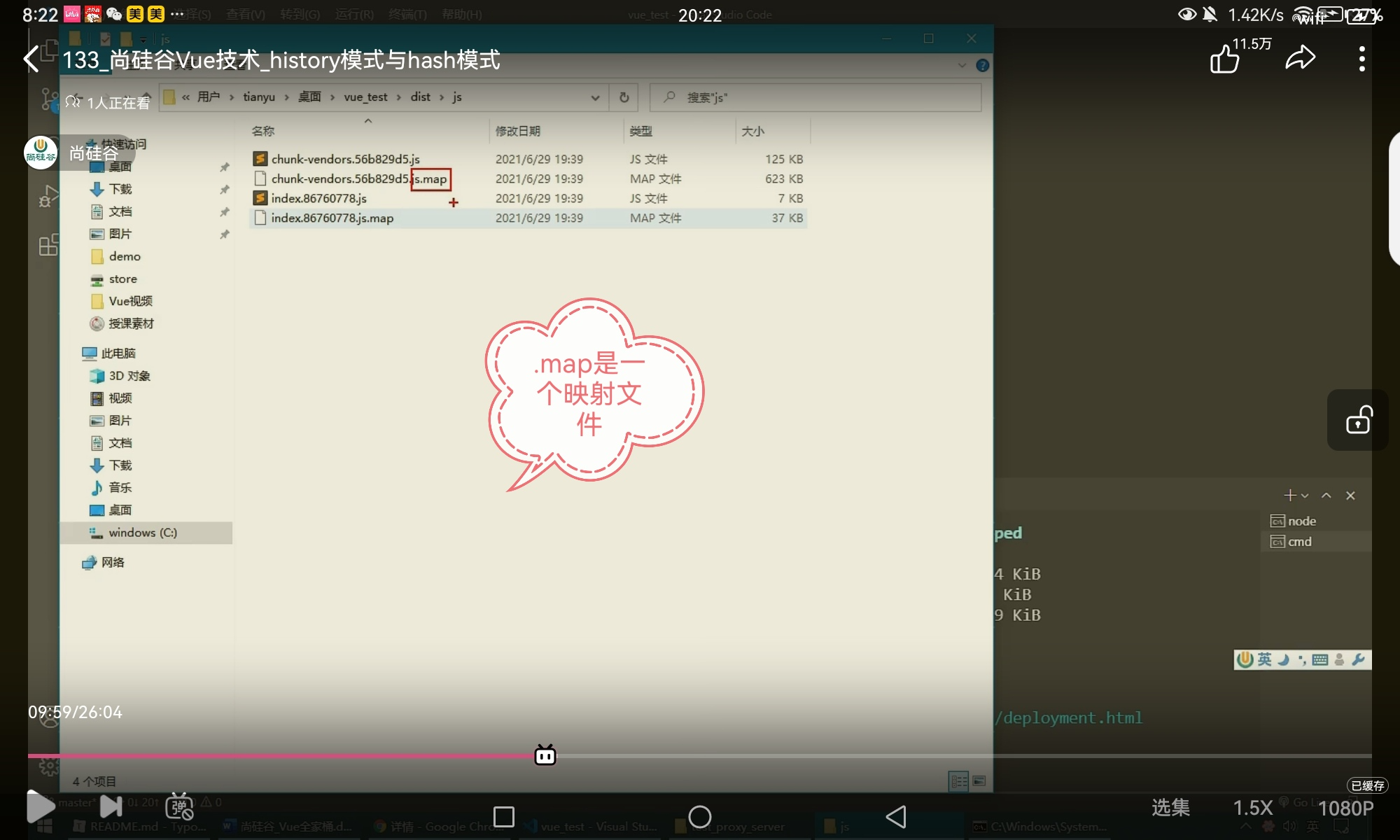Click the video progress bar thumb

pyautogui.click(x=545, y=755)
